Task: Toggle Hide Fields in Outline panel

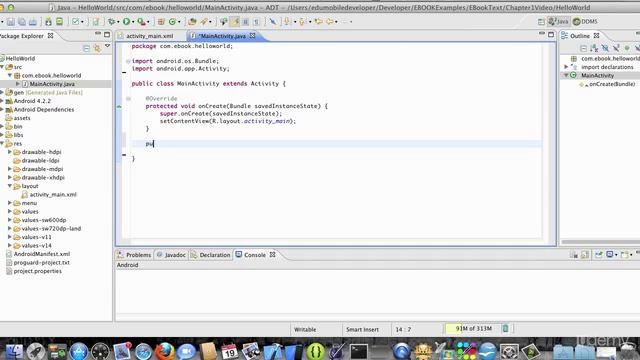Action: coord(605,49)
